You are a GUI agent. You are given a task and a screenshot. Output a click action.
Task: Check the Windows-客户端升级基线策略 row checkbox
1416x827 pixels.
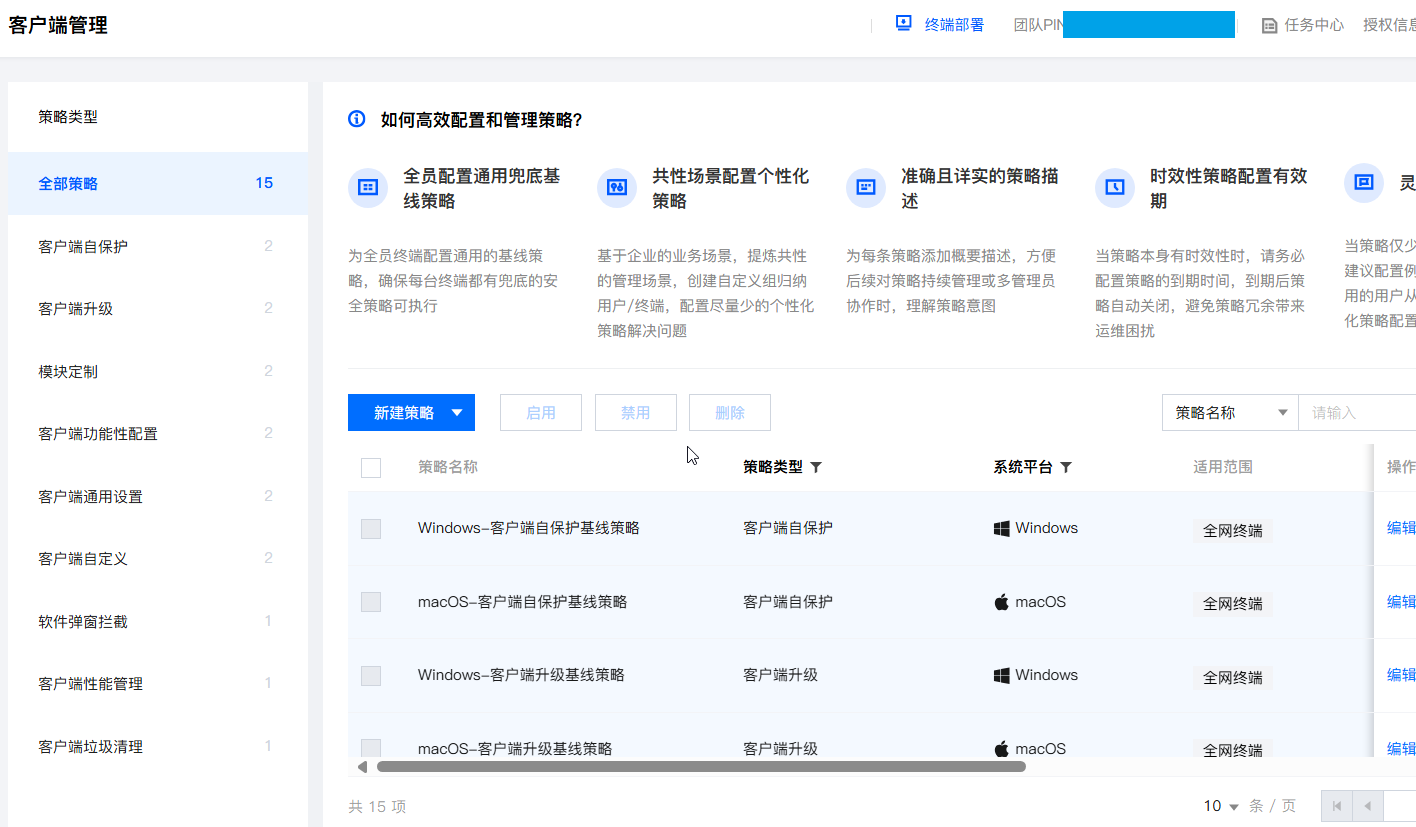tap(371, 676)
